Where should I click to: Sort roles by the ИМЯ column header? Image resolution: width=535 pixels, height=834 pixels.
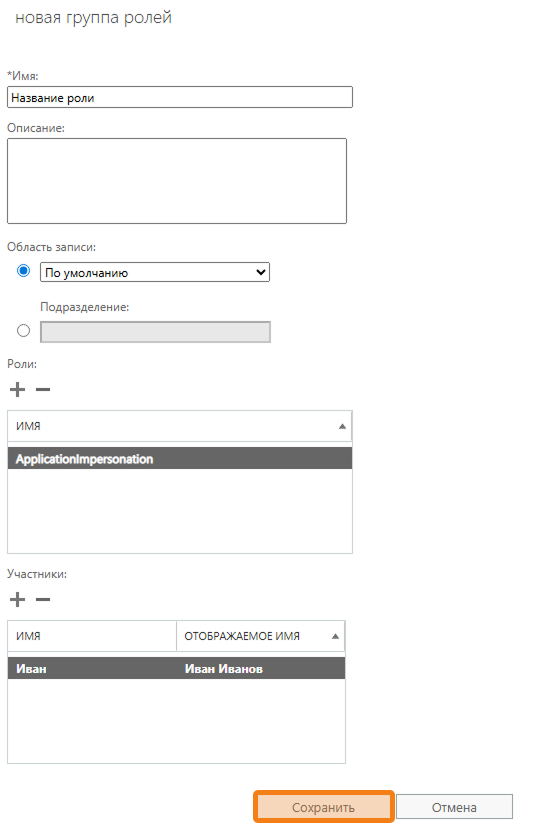[x=180, y=426]
